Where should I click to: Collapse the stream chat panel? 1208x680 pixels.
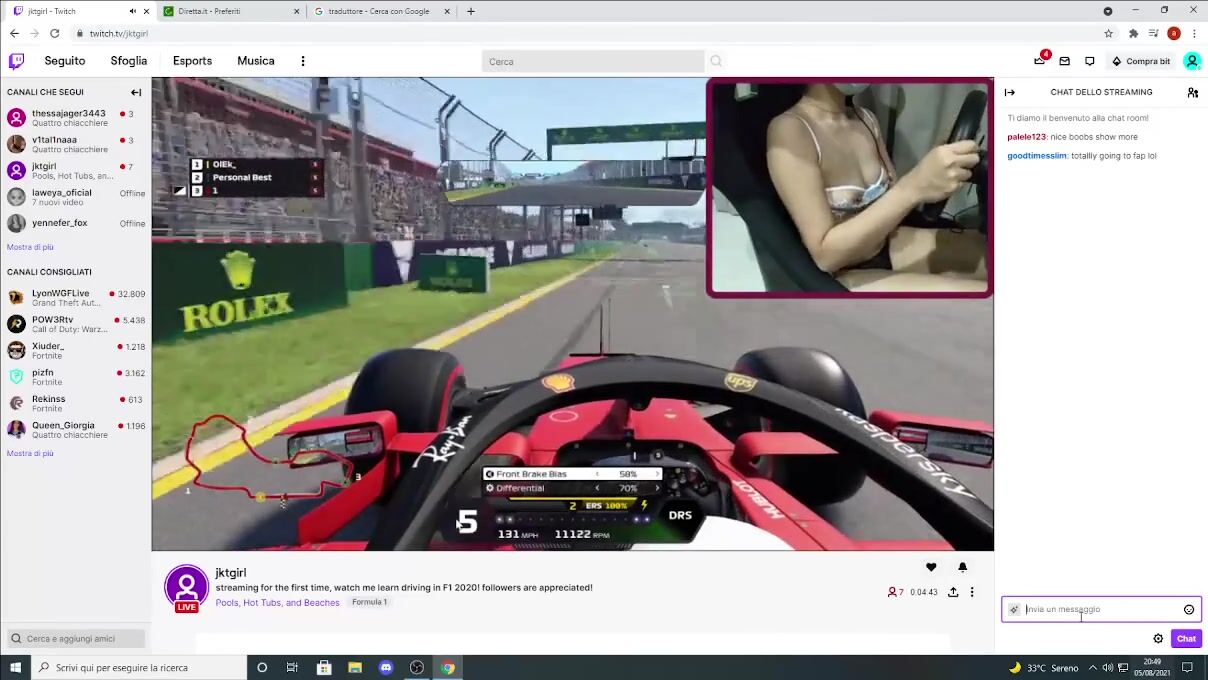tap(1010, 92)
